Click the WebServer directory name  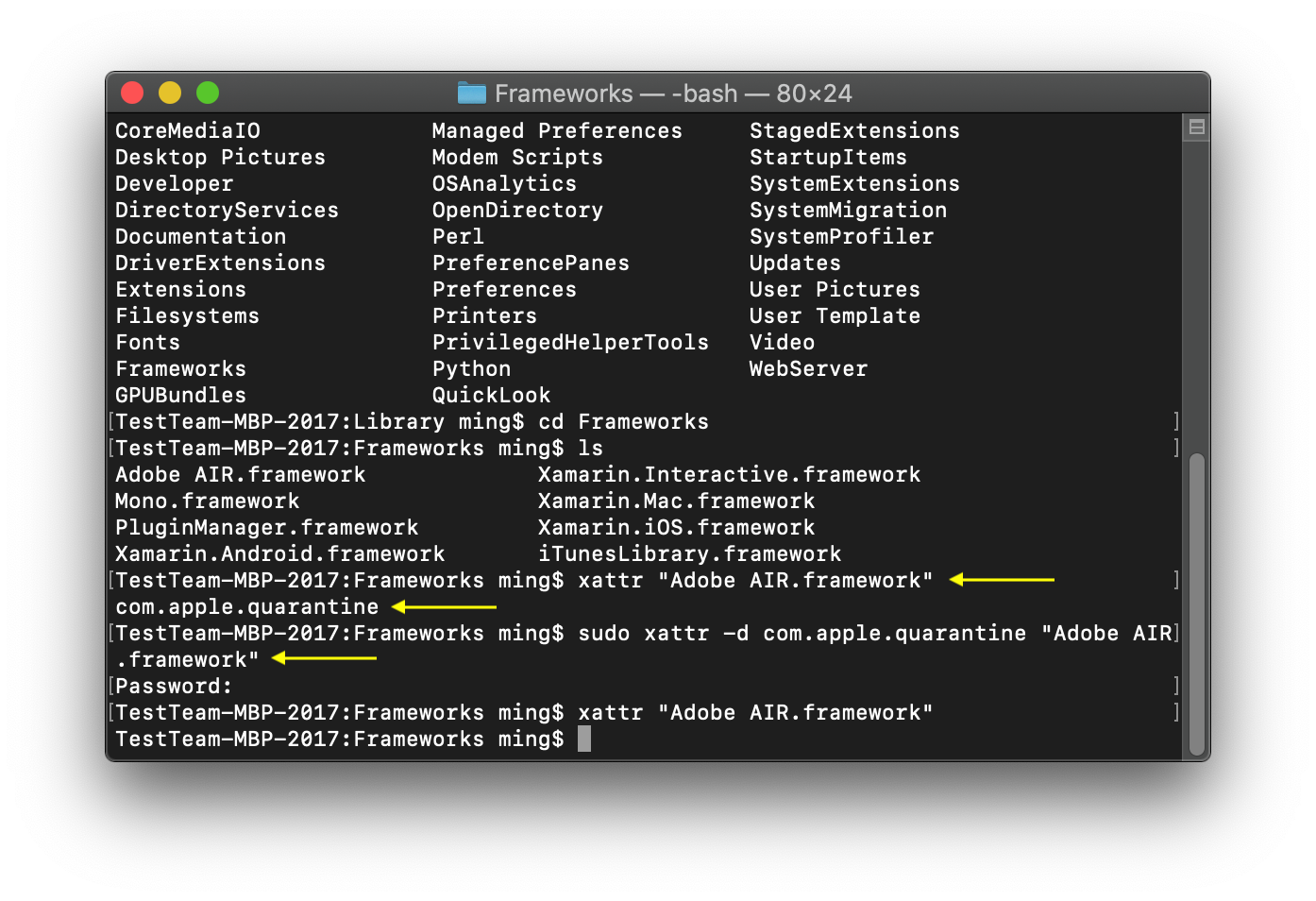tap(808, 368)
